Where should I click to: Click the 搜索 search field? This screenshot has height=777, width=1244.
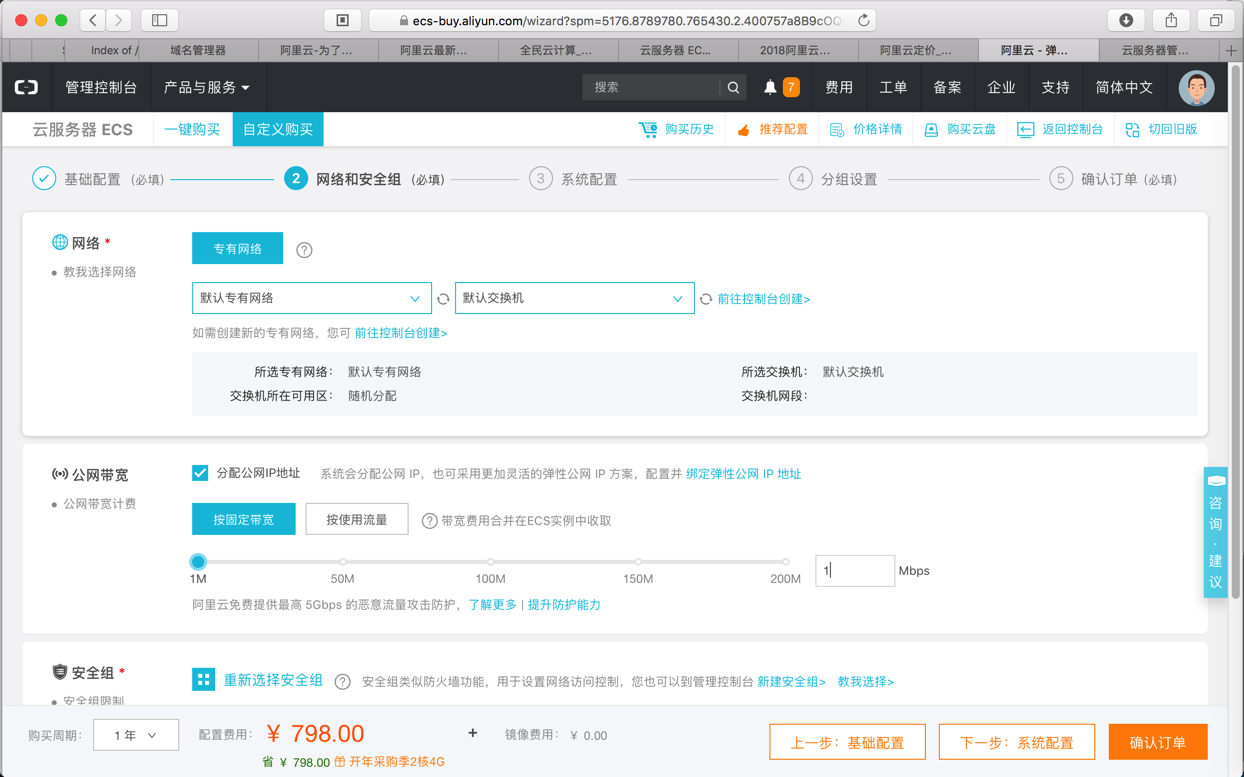click(651, 88)
